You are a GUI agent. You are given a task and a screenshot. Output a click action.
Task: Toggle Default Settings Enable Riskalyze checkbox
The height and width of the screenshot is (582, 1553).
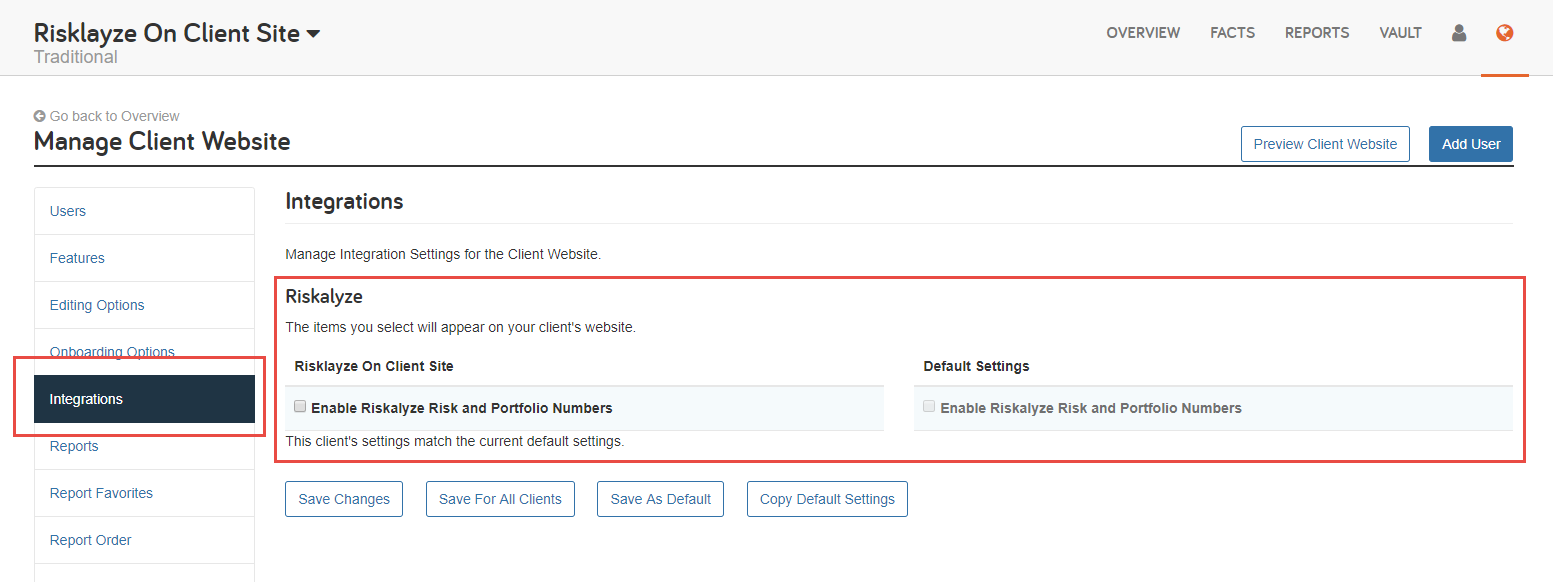point(930,407)
